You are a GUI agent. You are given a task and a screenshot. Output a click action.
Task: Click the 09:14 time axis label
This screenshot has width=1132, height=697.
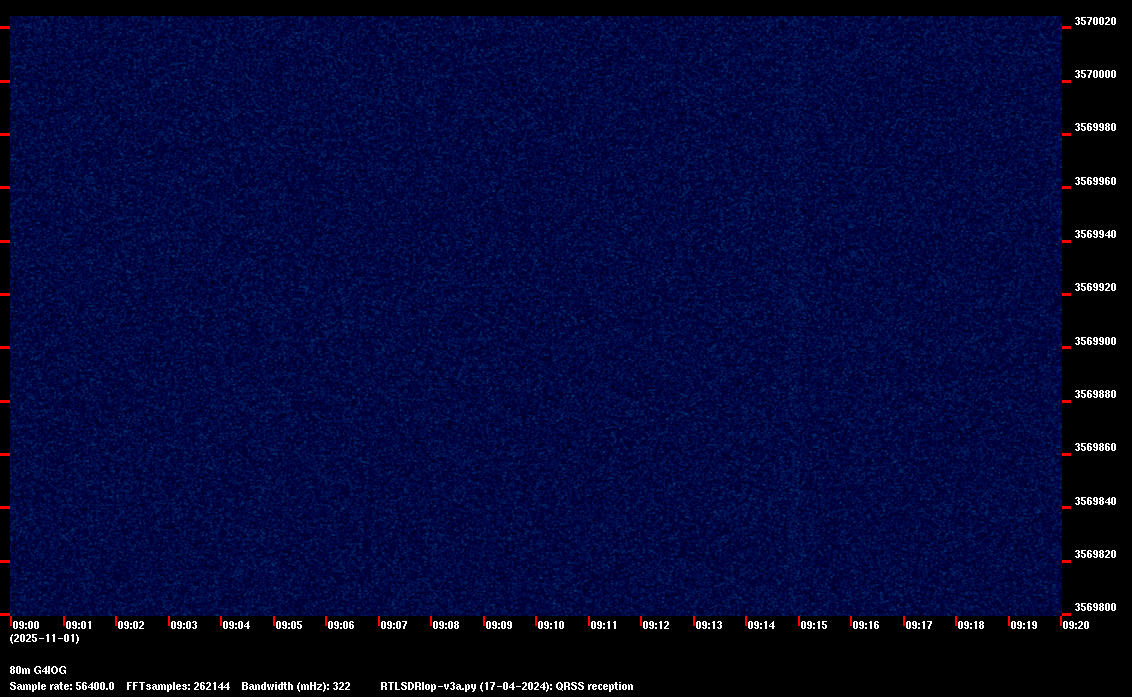tap(761, 625)
